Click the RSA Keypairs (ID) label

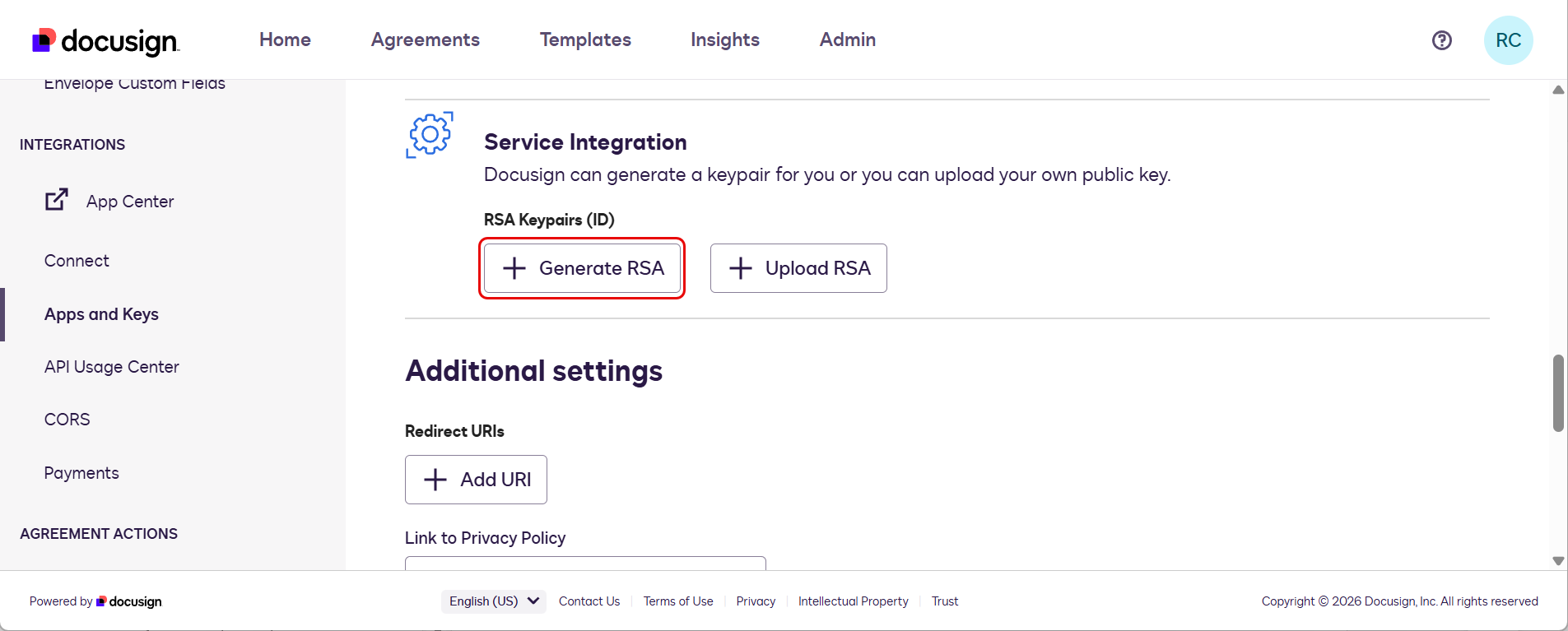549,220
